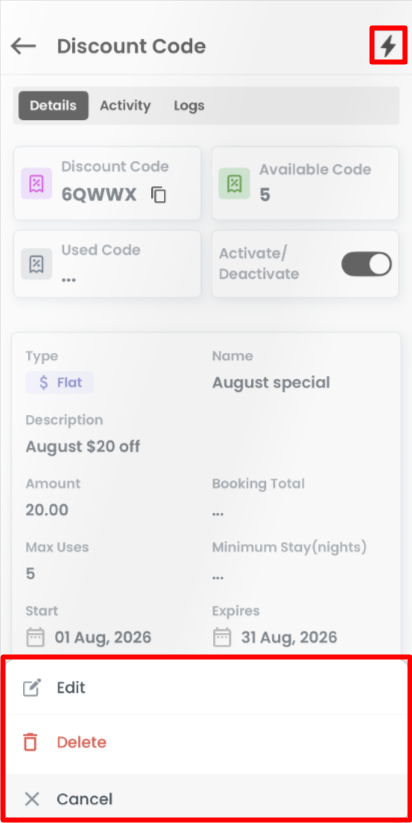Open the lightning bolt actions menu
Viewport: 412px width, 823px height.
click(388, 46)
